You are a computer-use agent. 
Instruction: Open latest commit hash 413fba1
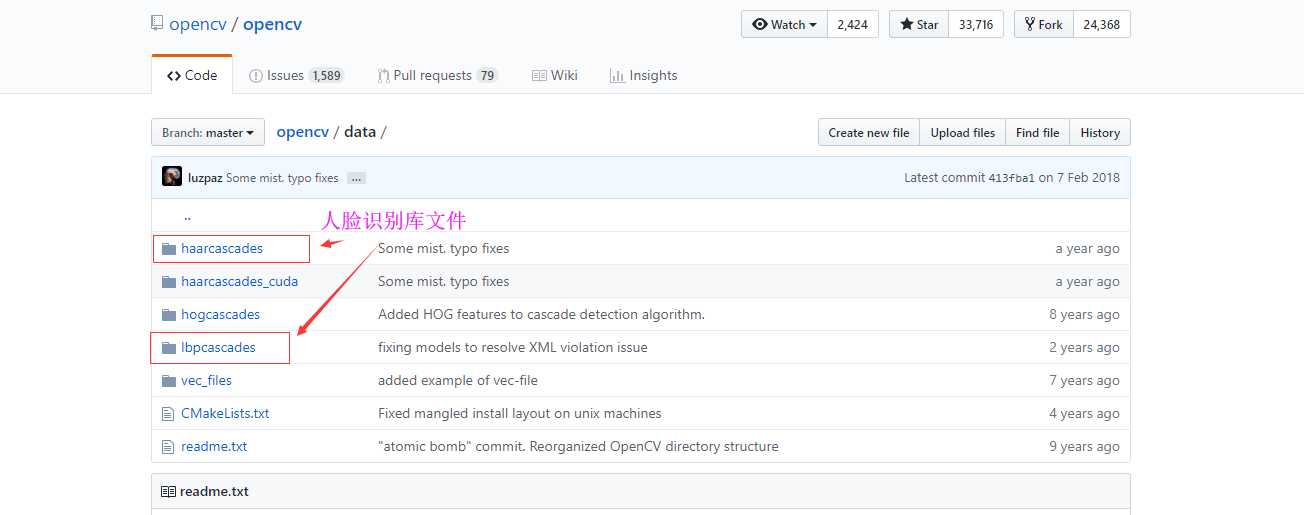click(x=1011, y=178)
